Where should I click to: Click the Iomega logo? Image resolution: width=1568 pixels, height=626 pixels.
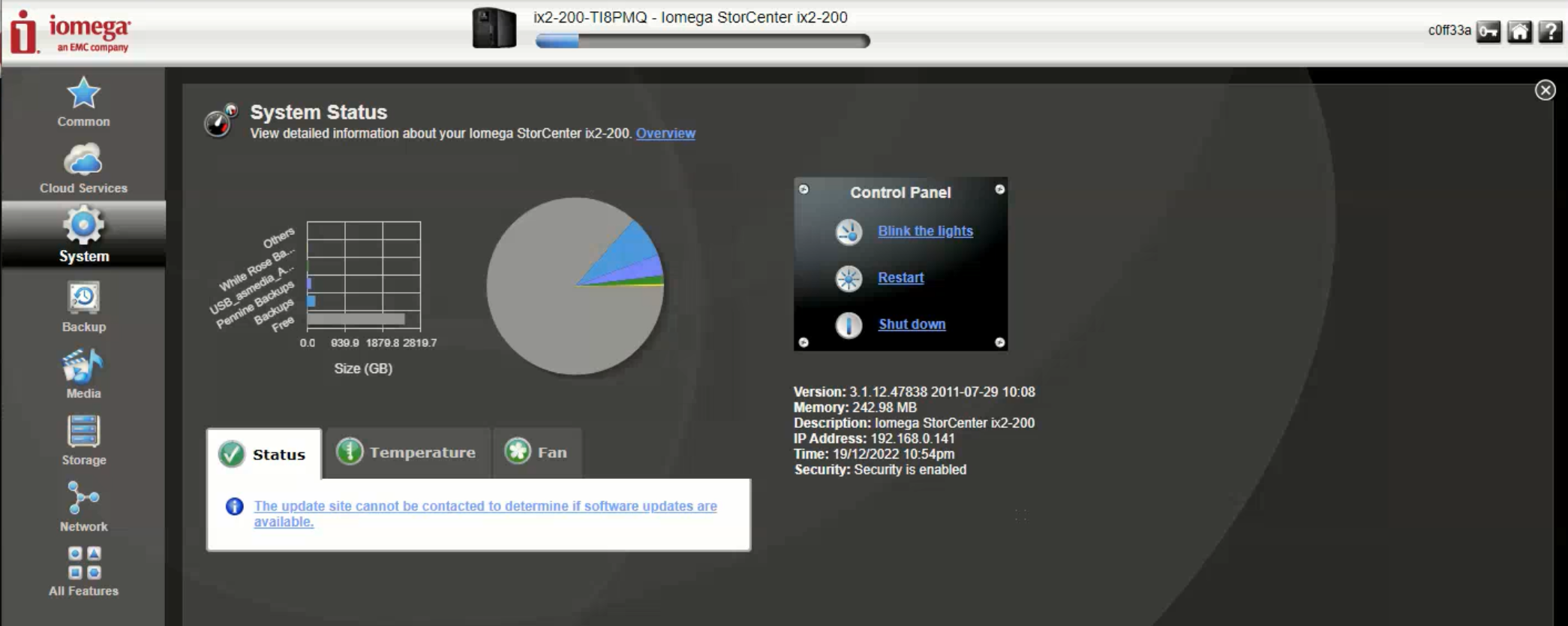71,32
